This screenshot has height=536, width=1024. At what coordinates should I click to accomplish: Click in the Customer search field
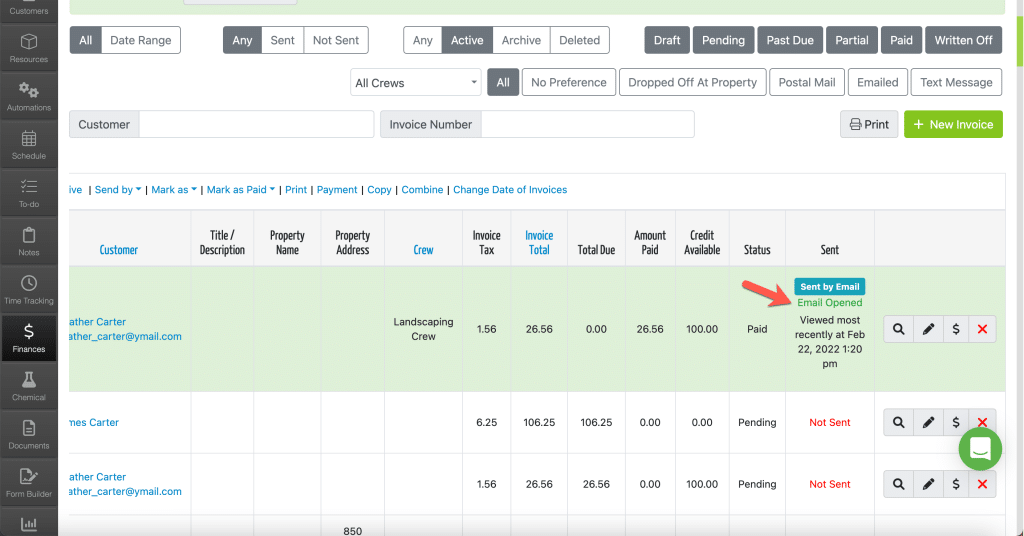coord(256,124)
